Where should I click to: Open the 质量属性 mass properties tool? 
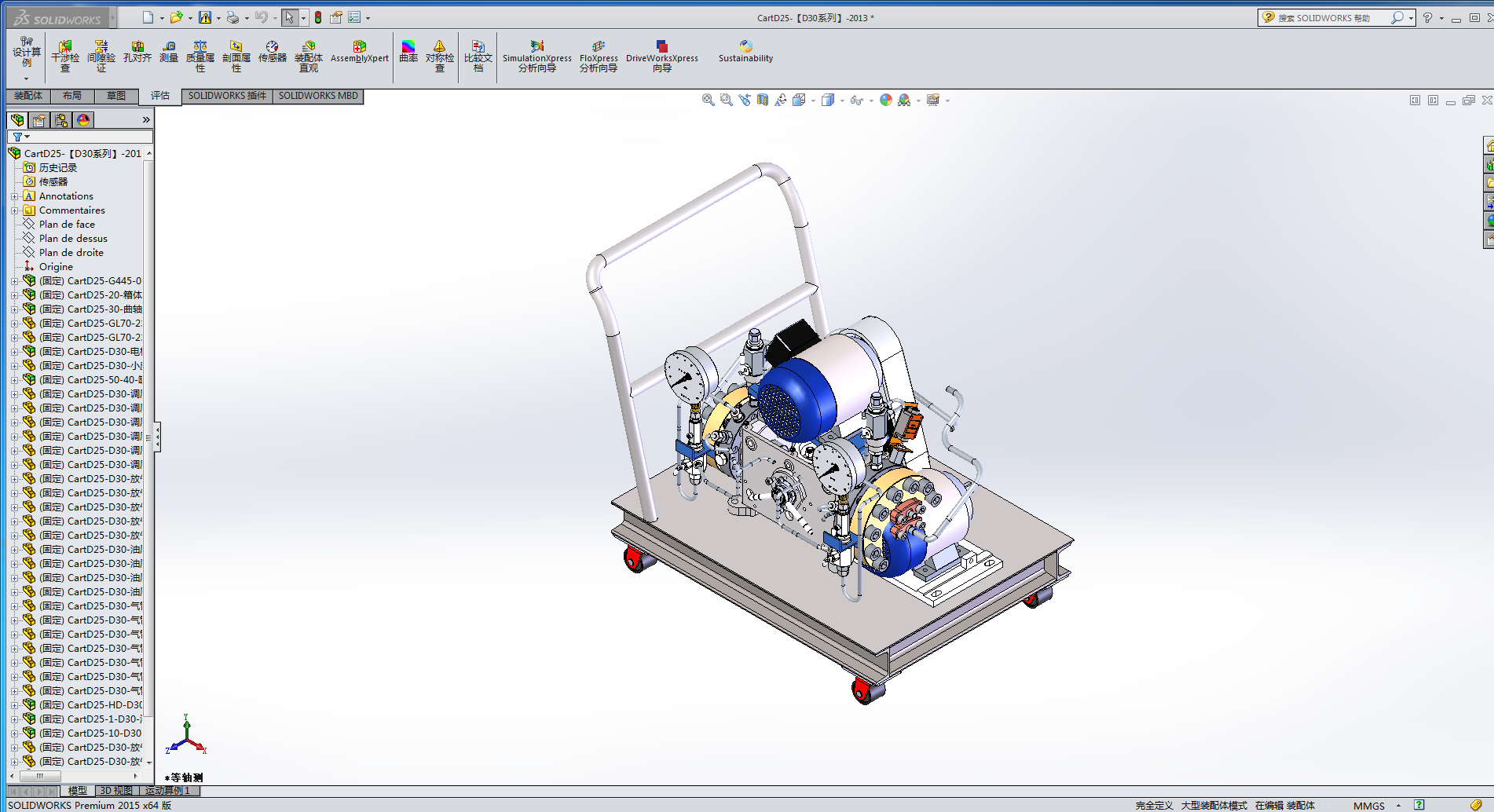[200, 57]
